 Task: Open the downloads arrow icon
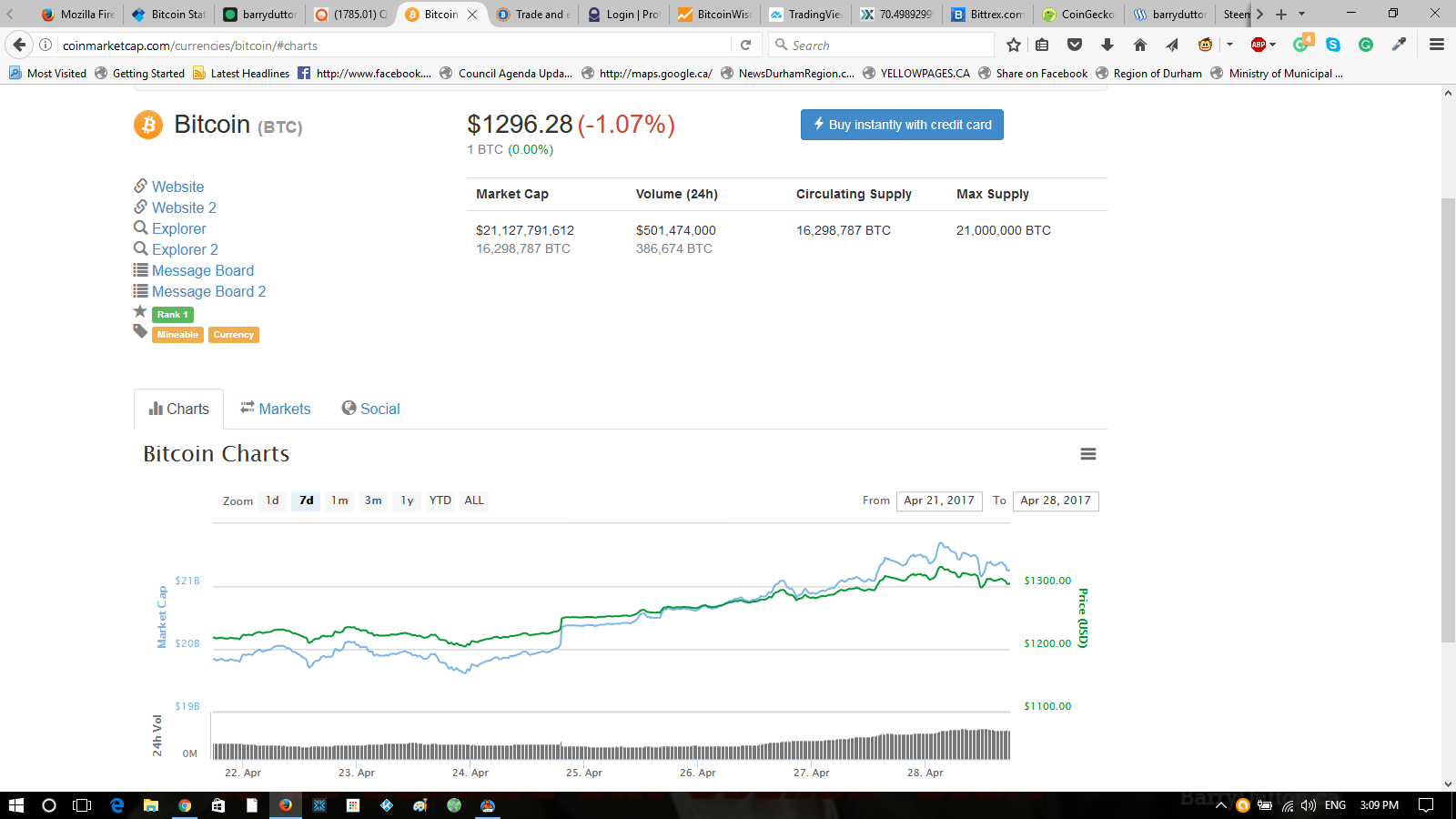click(x=1107, y=45)
